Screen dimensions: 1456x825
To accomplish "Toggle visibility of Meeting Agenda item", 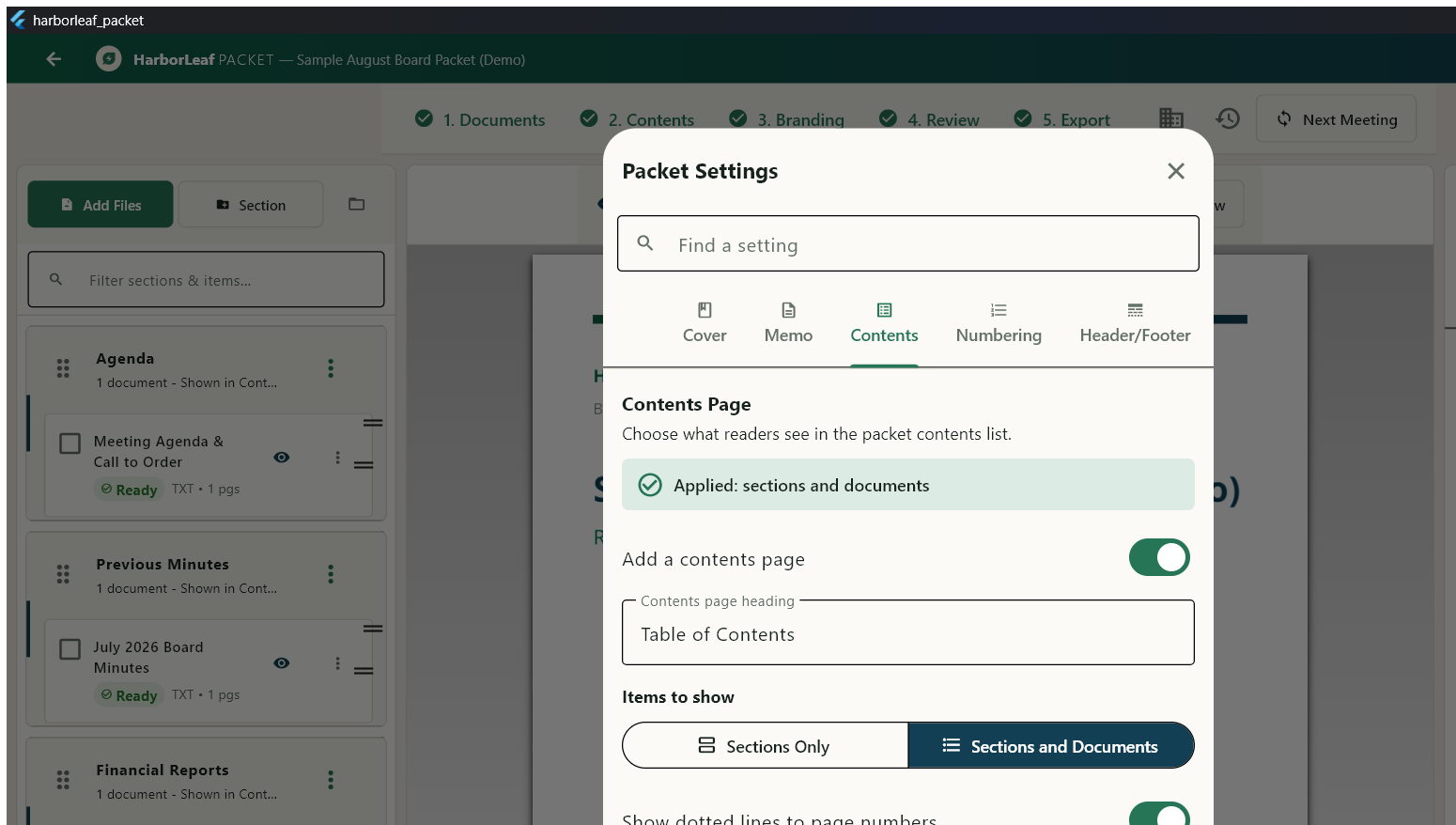I will coord(282,458).
